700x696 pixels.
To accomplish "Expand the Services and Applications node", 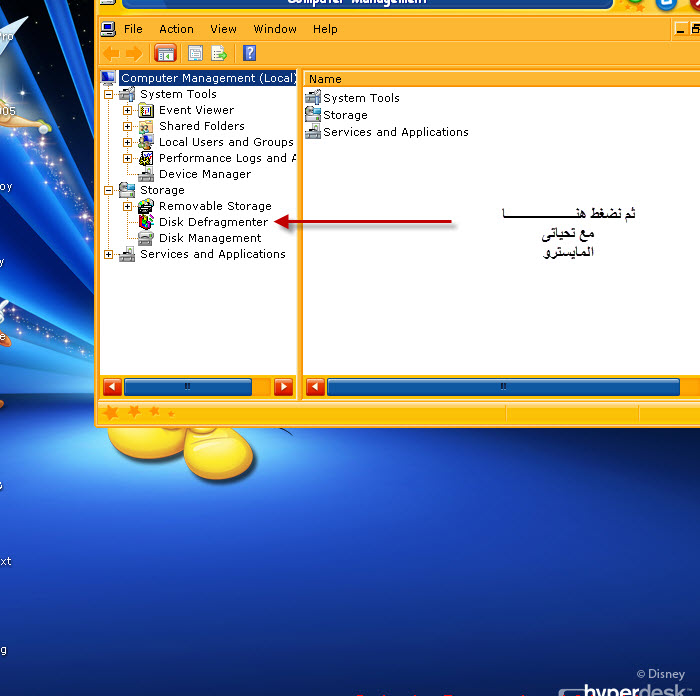I will [108, 254].
